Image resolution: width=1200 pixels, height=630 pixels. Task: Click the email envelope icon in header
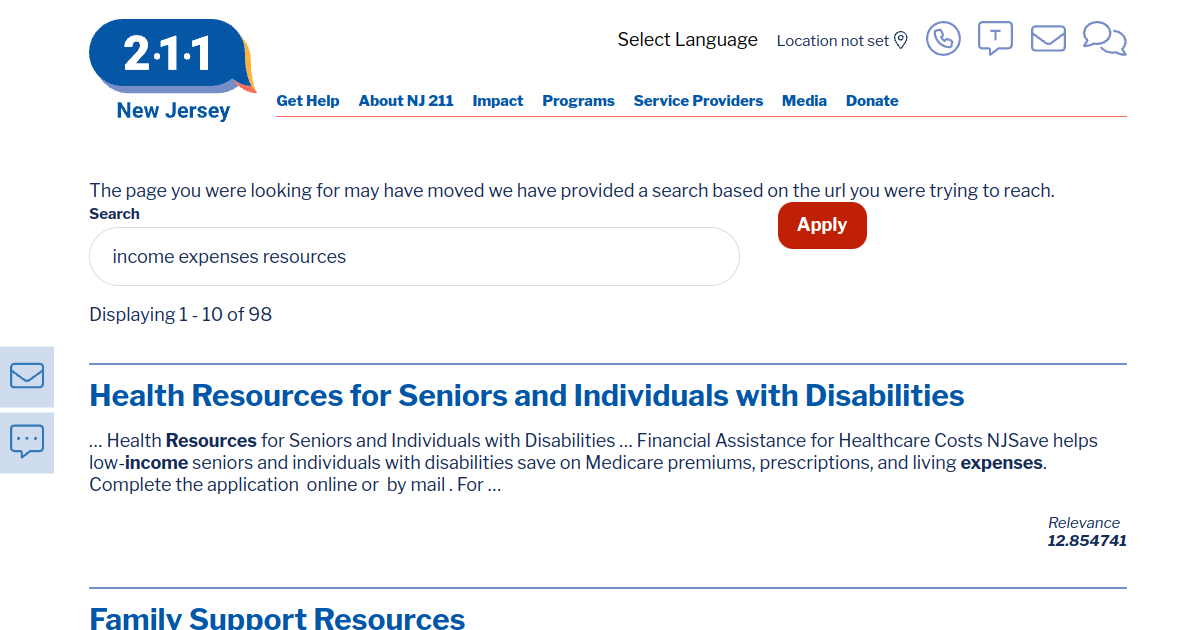tap(1048, 39)
